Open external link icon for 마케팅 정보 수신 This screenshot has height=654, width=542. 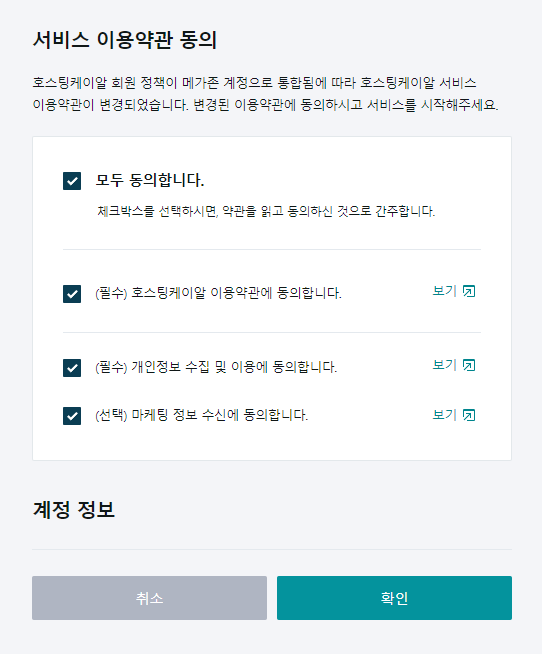(469, 415)
